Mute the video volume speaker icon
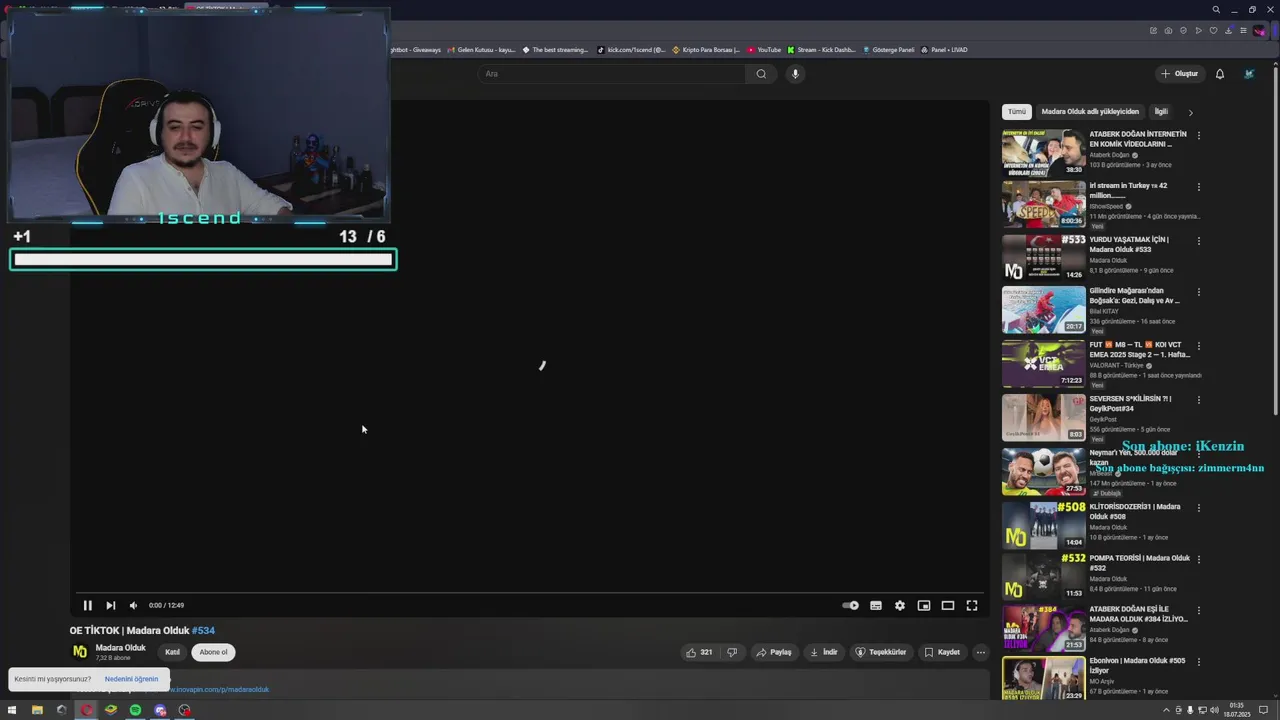 point(133,605)
